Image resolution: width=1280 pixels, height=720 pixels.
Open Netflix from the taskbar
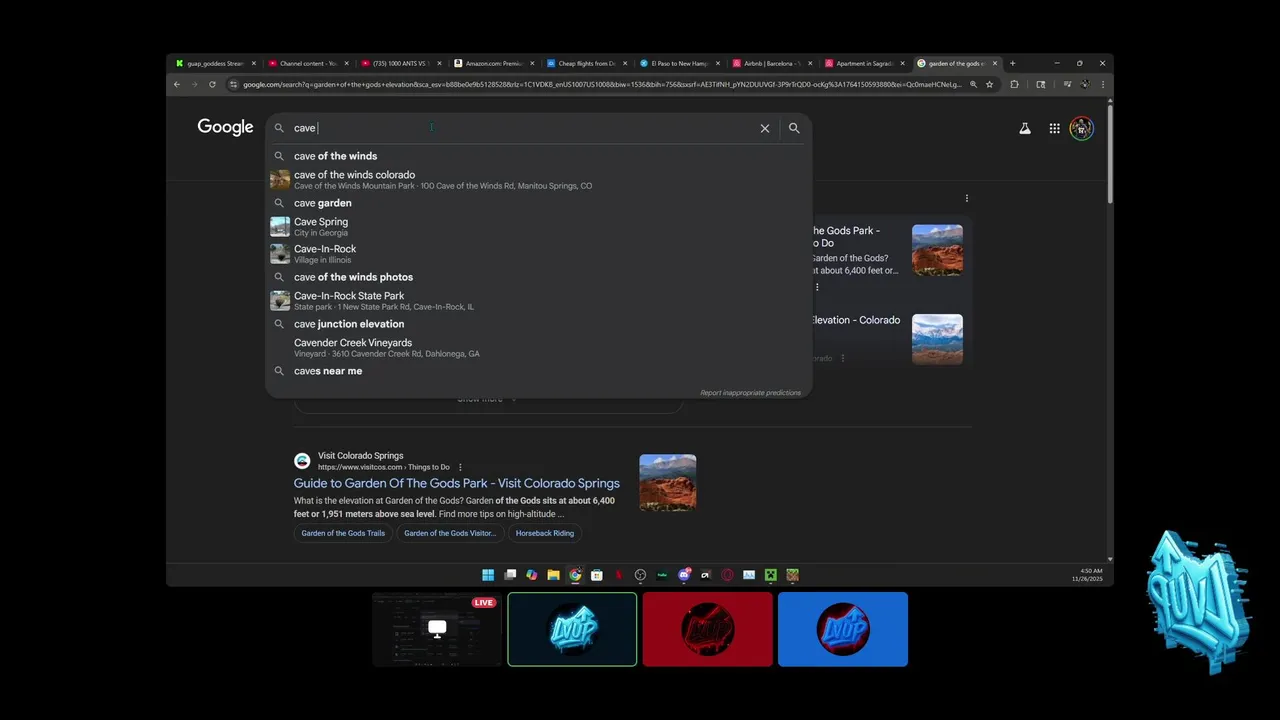pyautogui.click(x=618, y=575)
